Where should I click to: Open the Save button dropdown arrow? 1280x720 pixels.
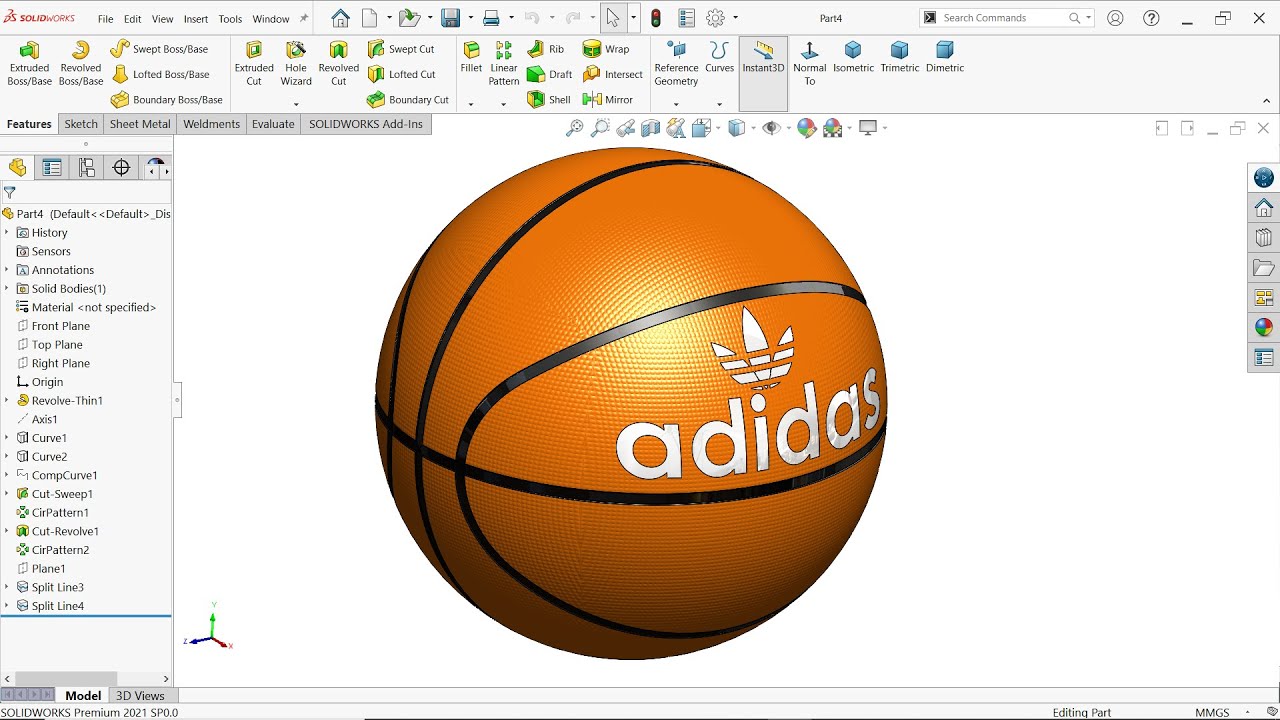(470, 18)
